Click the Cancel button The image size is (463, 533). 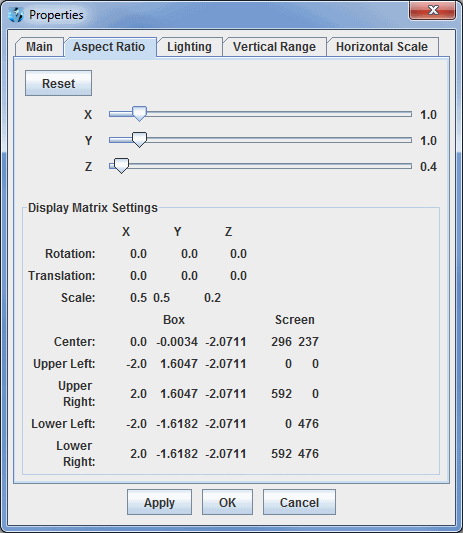coord(299,502)
